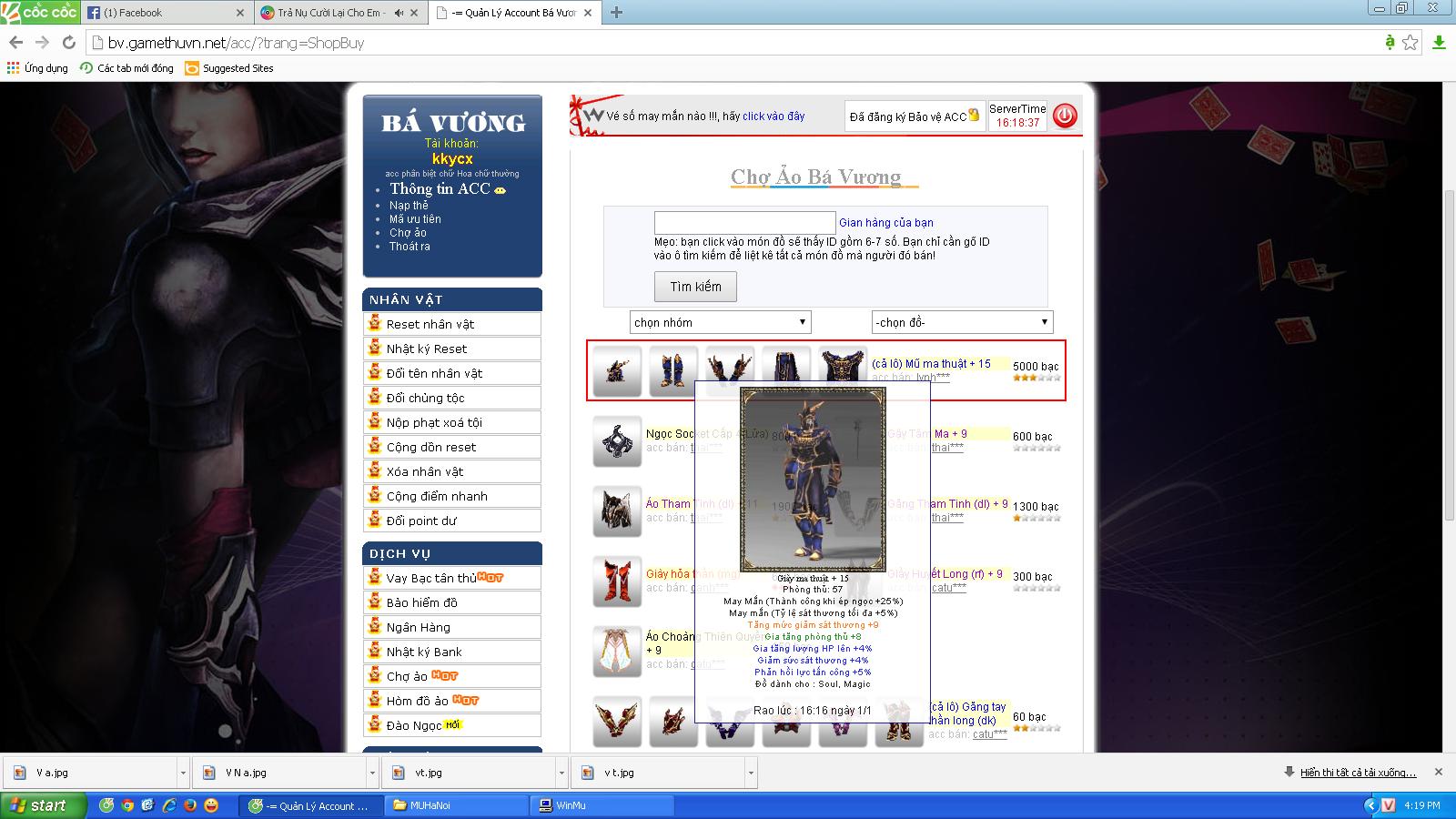
Task: Open the Giày hỏa thần red boots icon
Action: pyautogui.click(x=617, y=581)
